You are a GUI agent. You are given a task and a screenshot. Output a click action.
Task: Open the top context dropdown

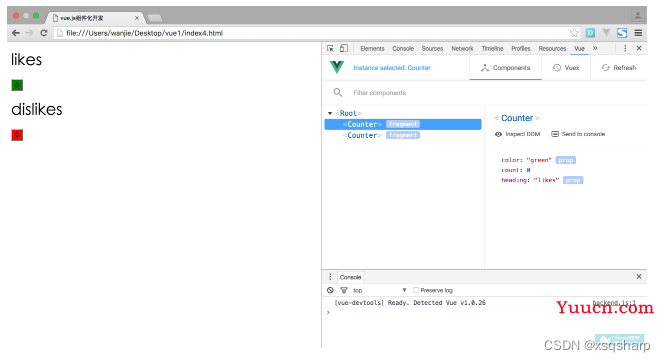point(380,290)
